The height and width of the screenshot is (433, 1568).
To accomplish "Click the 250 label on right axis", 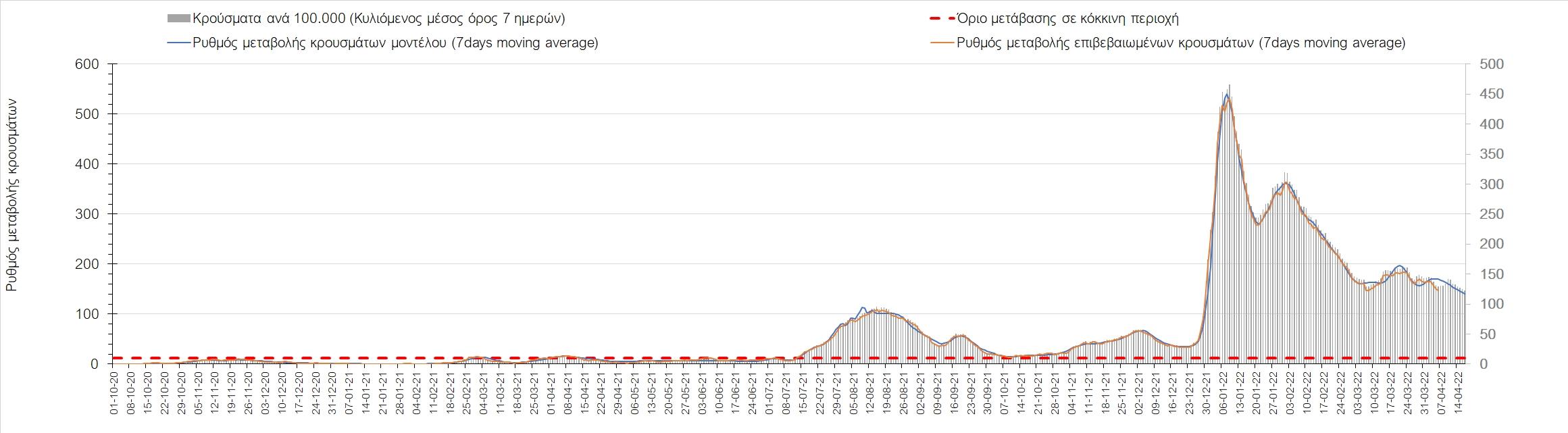I will pos(1486,214).
